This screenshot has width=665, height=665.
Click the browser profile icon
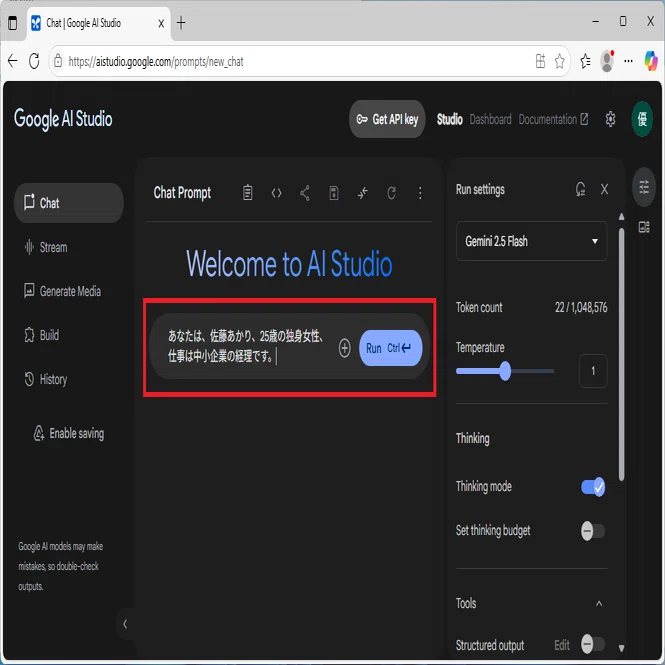607,61
